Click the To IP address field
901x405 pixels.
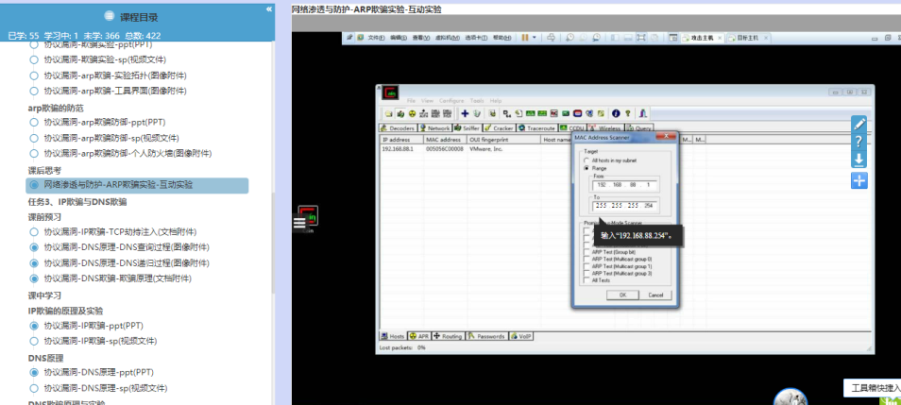[x=625, y=206]
